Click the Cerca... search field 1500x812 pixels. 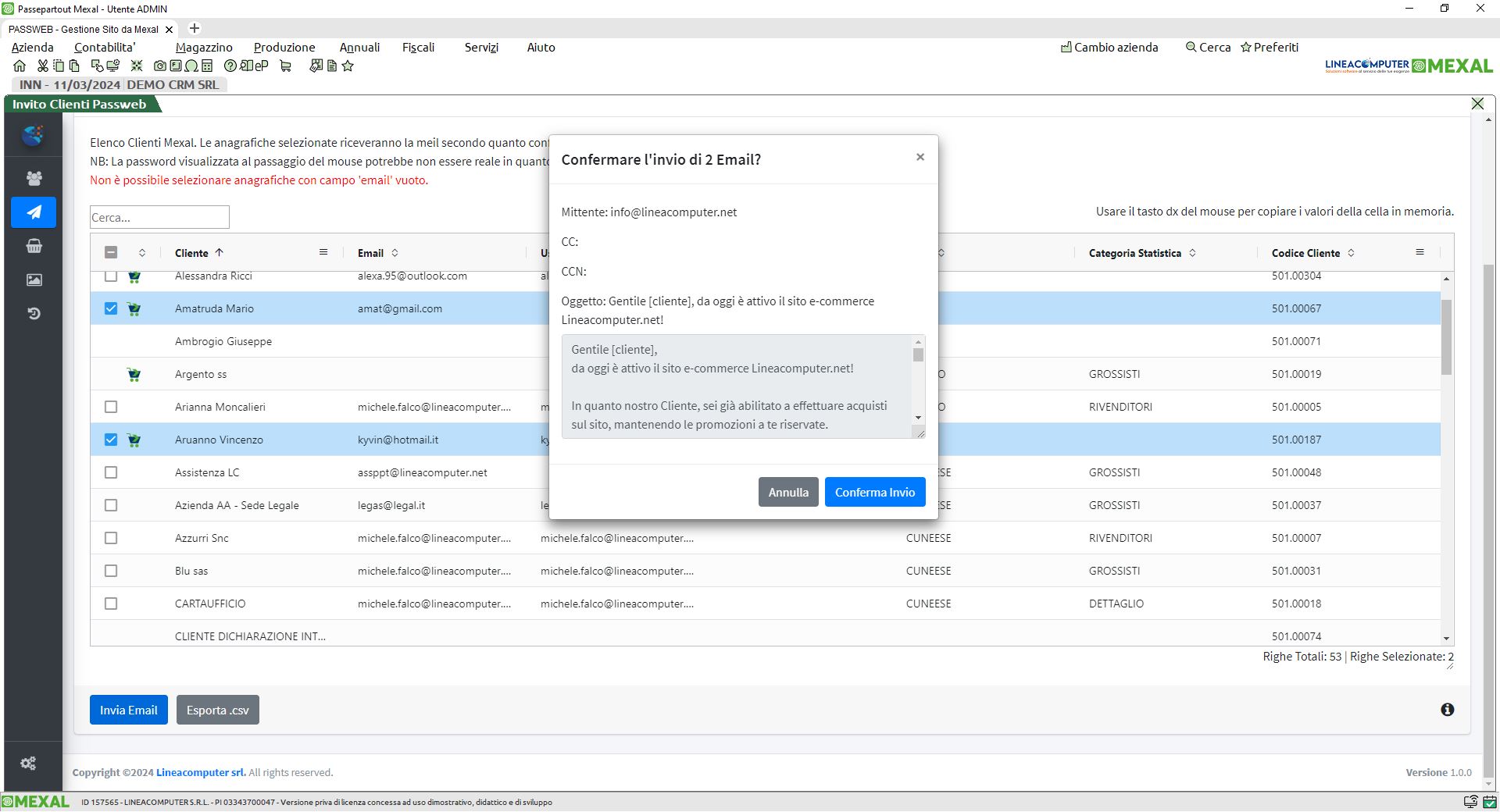point(159,217)
